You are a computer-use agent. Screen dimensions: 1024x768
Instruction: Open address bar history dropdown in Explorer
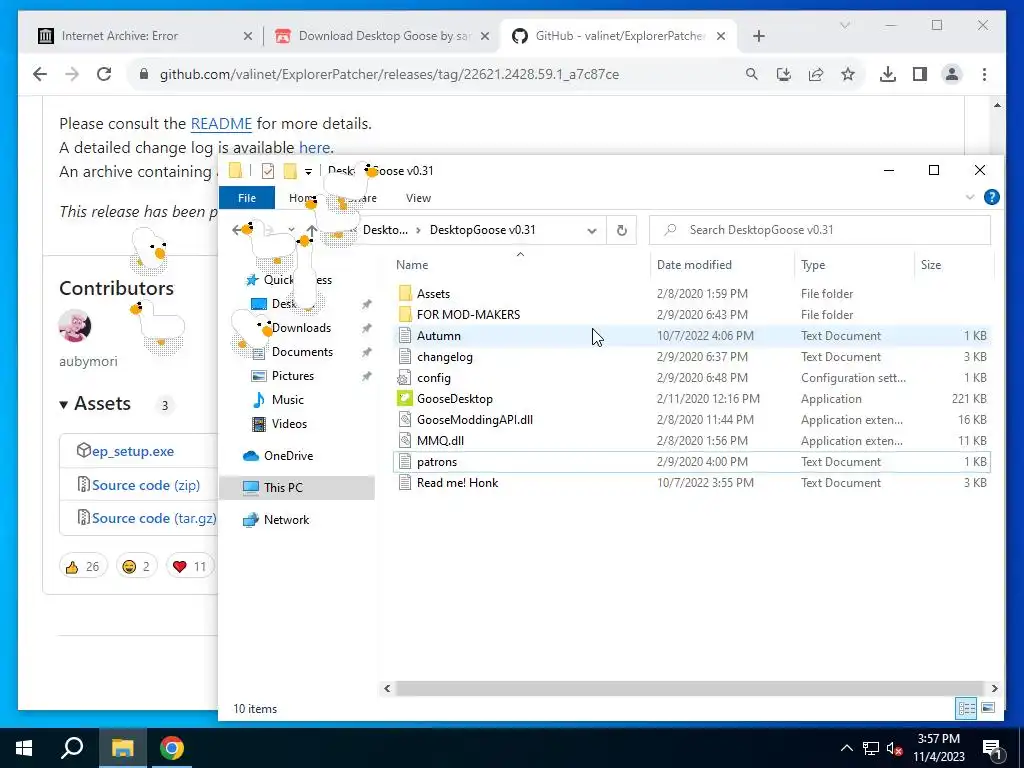tap(592, 231)
